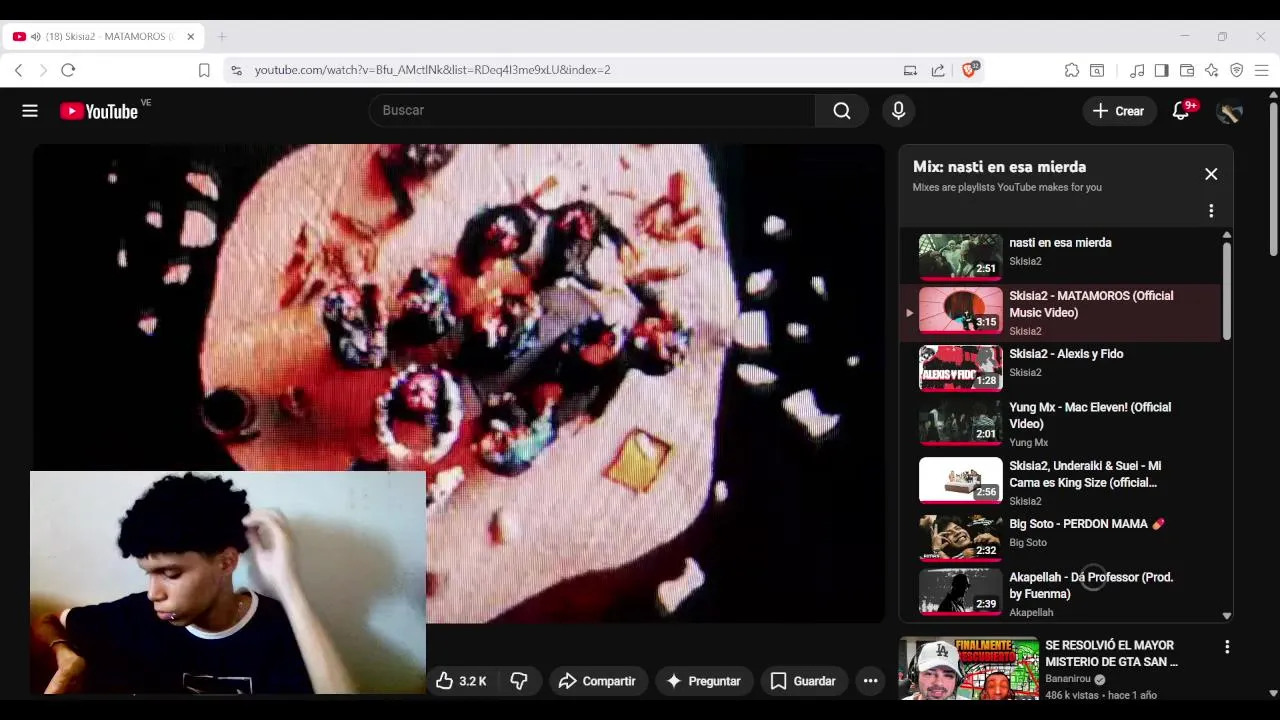Bookmark this page
Screen dimensions: 1280x720
click(x=204, y=70)
